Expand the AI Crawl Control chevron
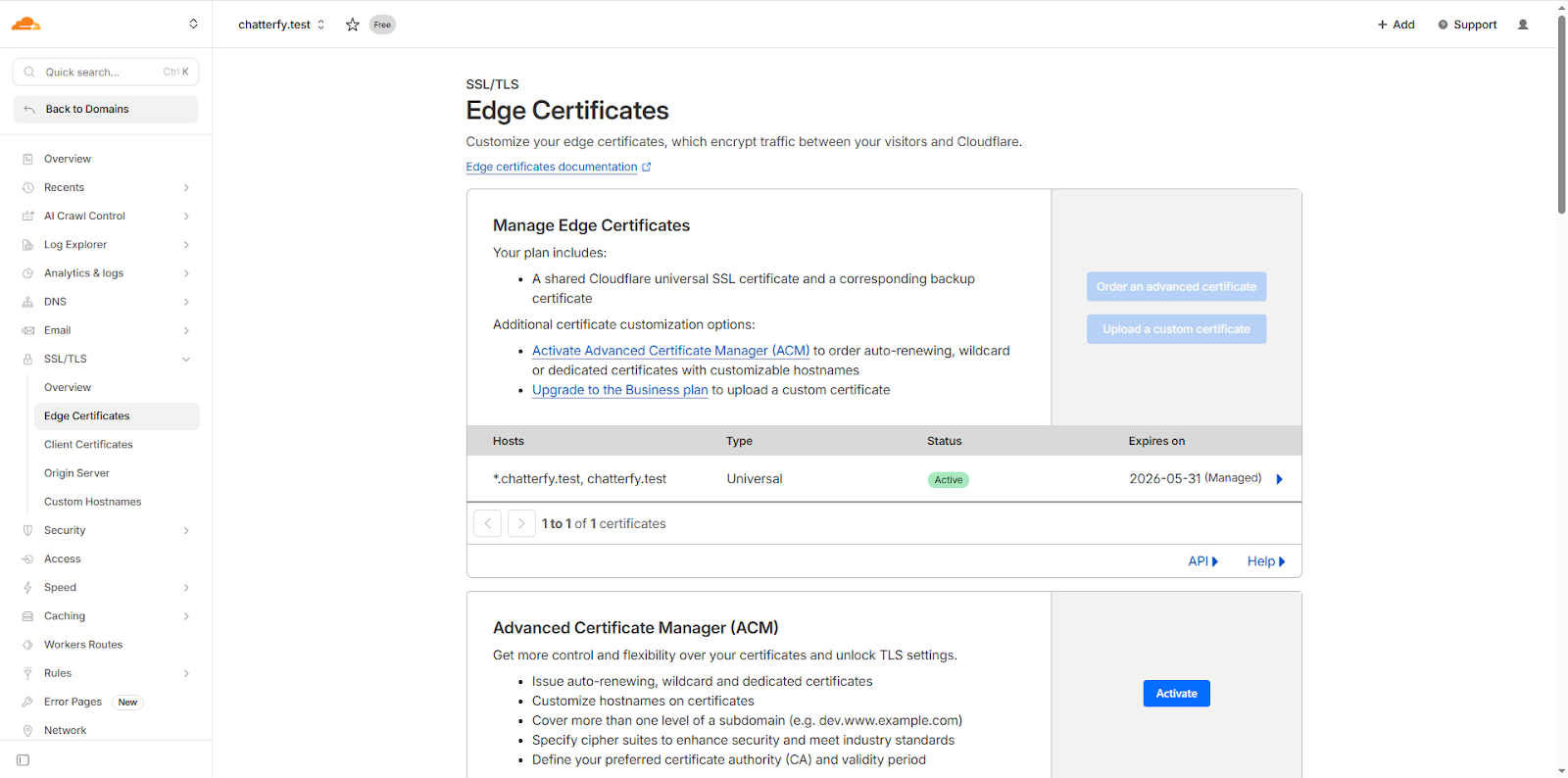 (186, 216)
